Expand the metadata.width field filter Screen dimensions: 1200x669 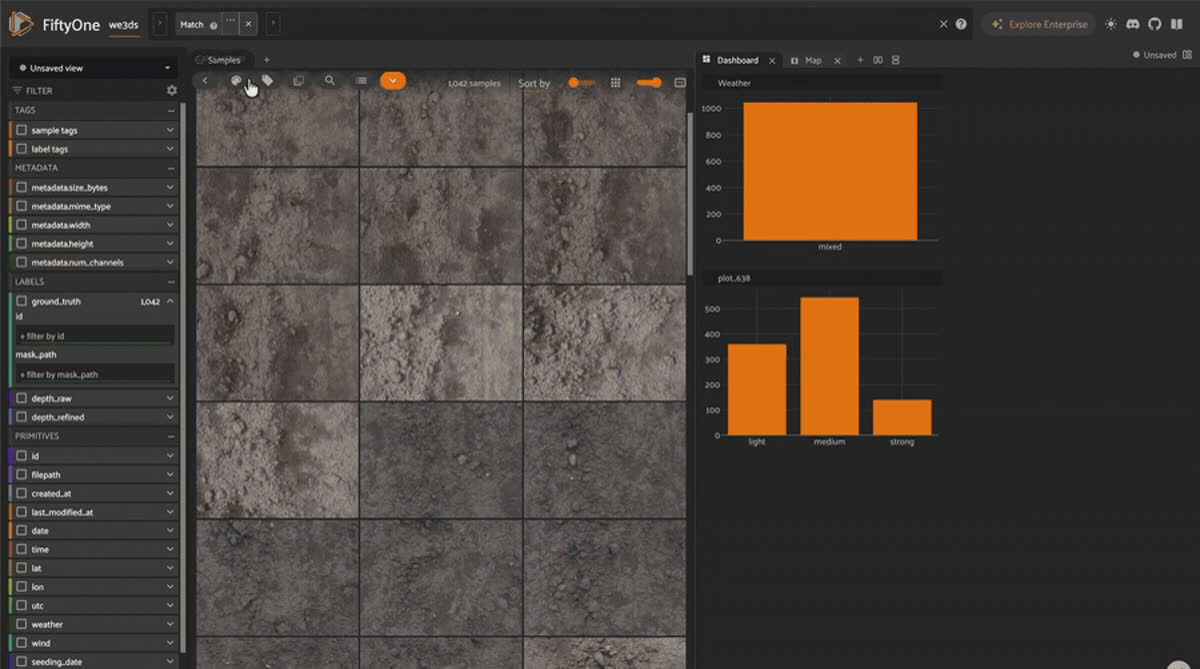pos(168,225)
